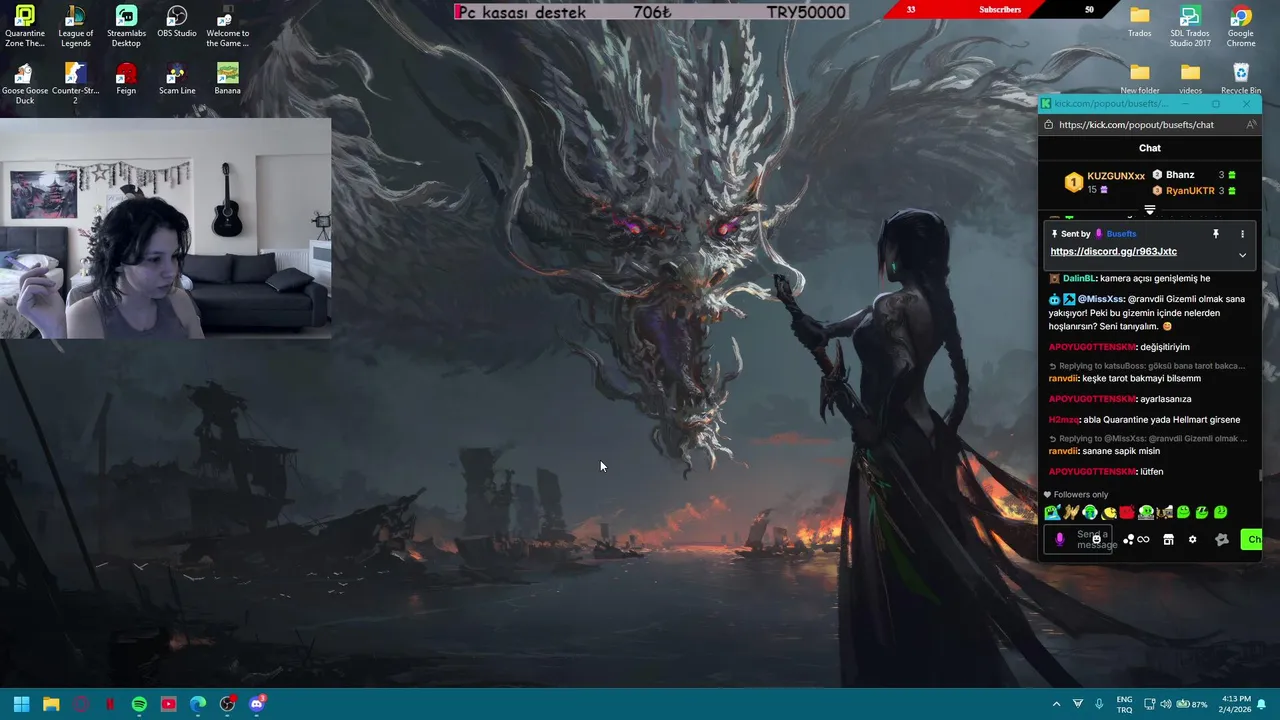Insert the headphones green emote
1280x720 pixels.
point(1090,512)
